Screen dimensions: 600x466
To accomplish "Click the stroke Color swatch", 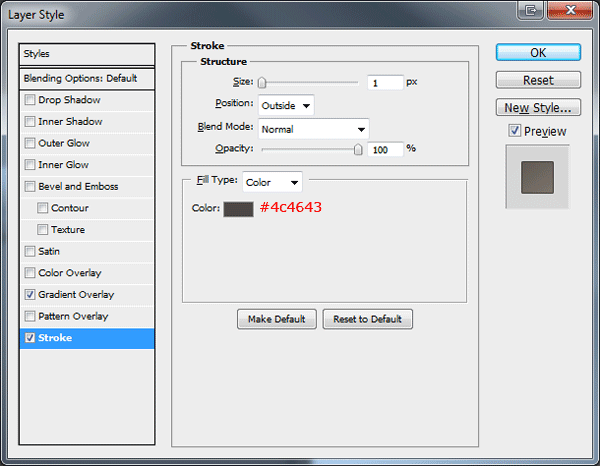I will point(238,209).
